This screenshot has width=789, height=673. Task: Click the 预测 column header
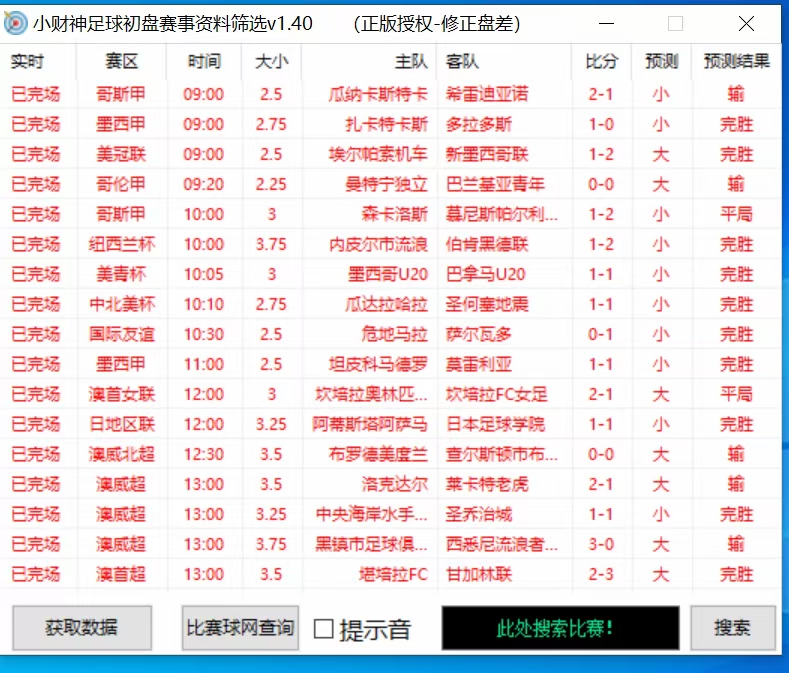point(662,61)
